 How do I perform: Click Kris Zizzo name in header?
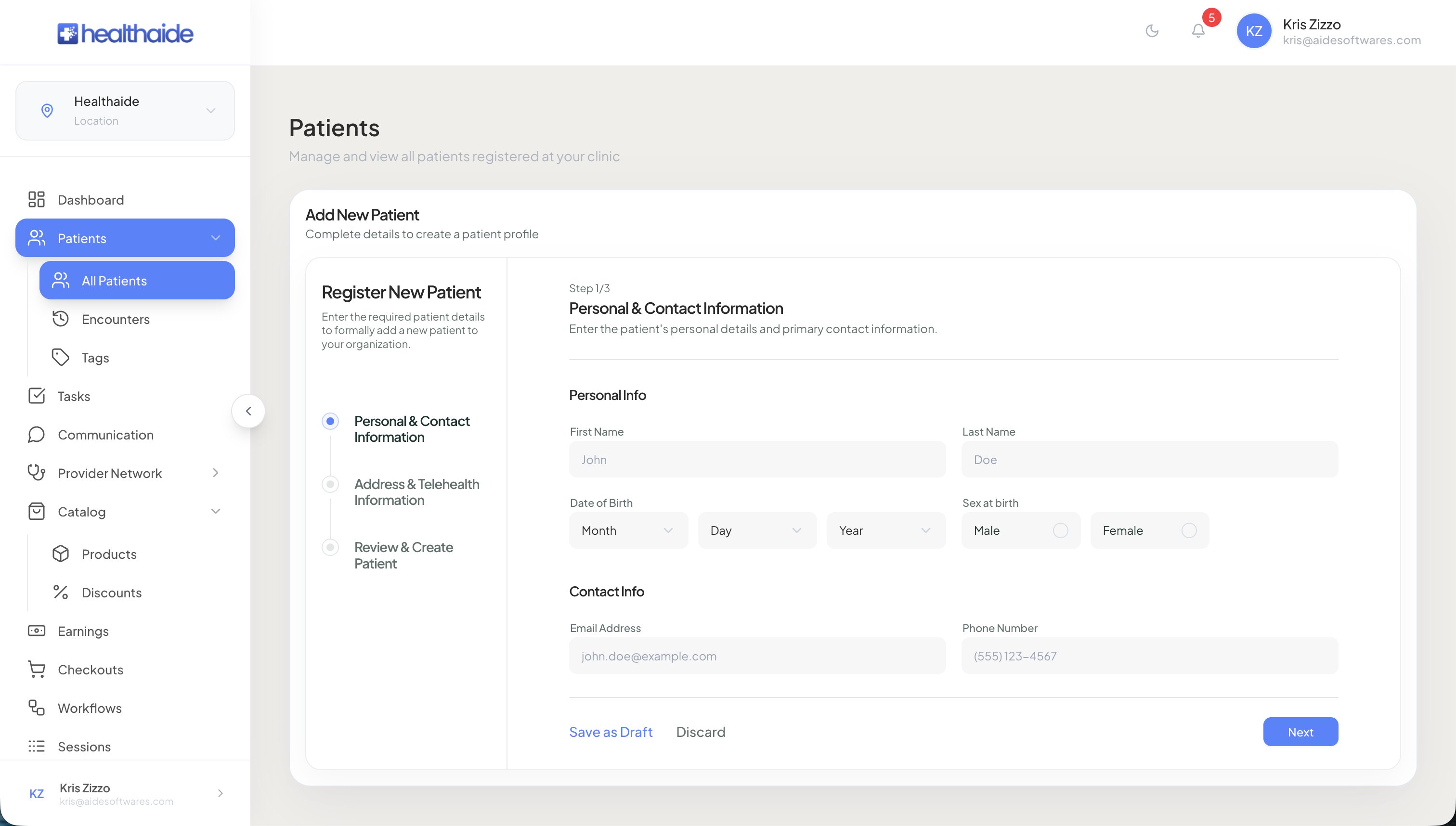[1311, 25]
